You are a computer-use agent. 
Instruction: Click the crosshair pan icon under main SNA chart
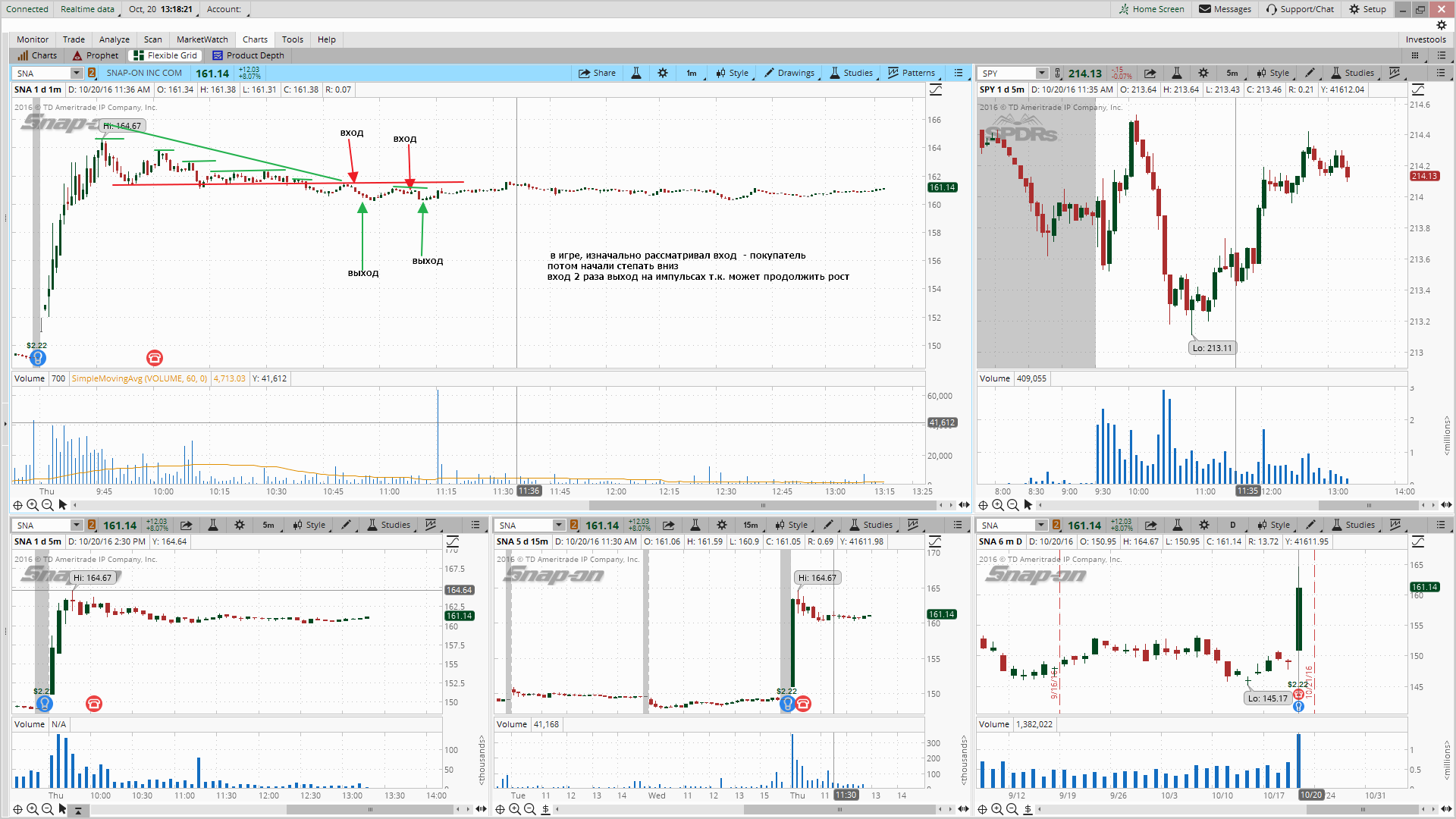tap(17, 505)
